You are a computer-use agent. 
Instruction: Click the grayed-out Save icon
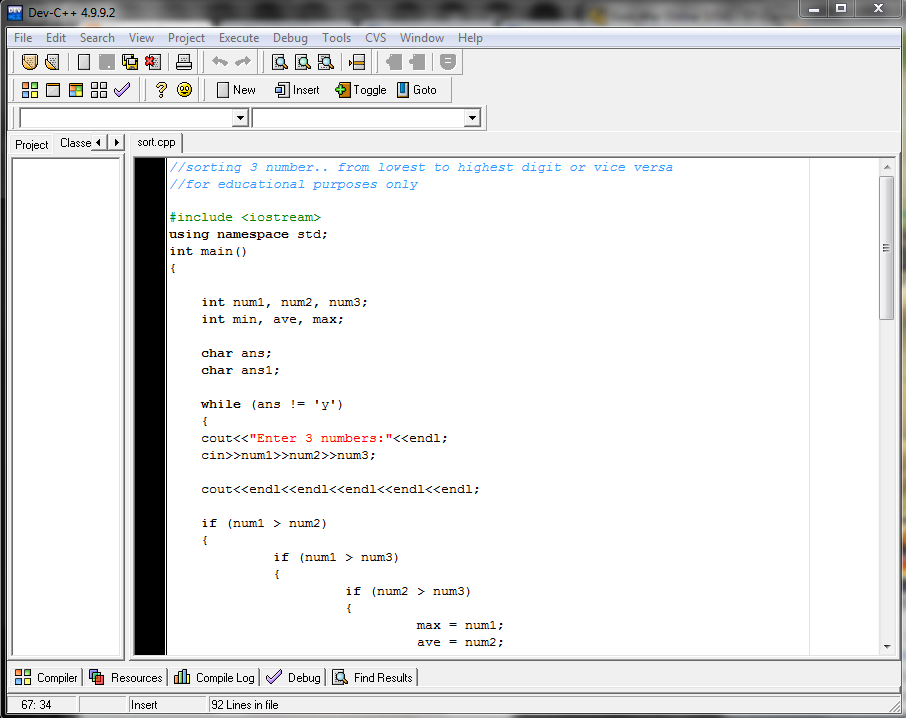106,62
